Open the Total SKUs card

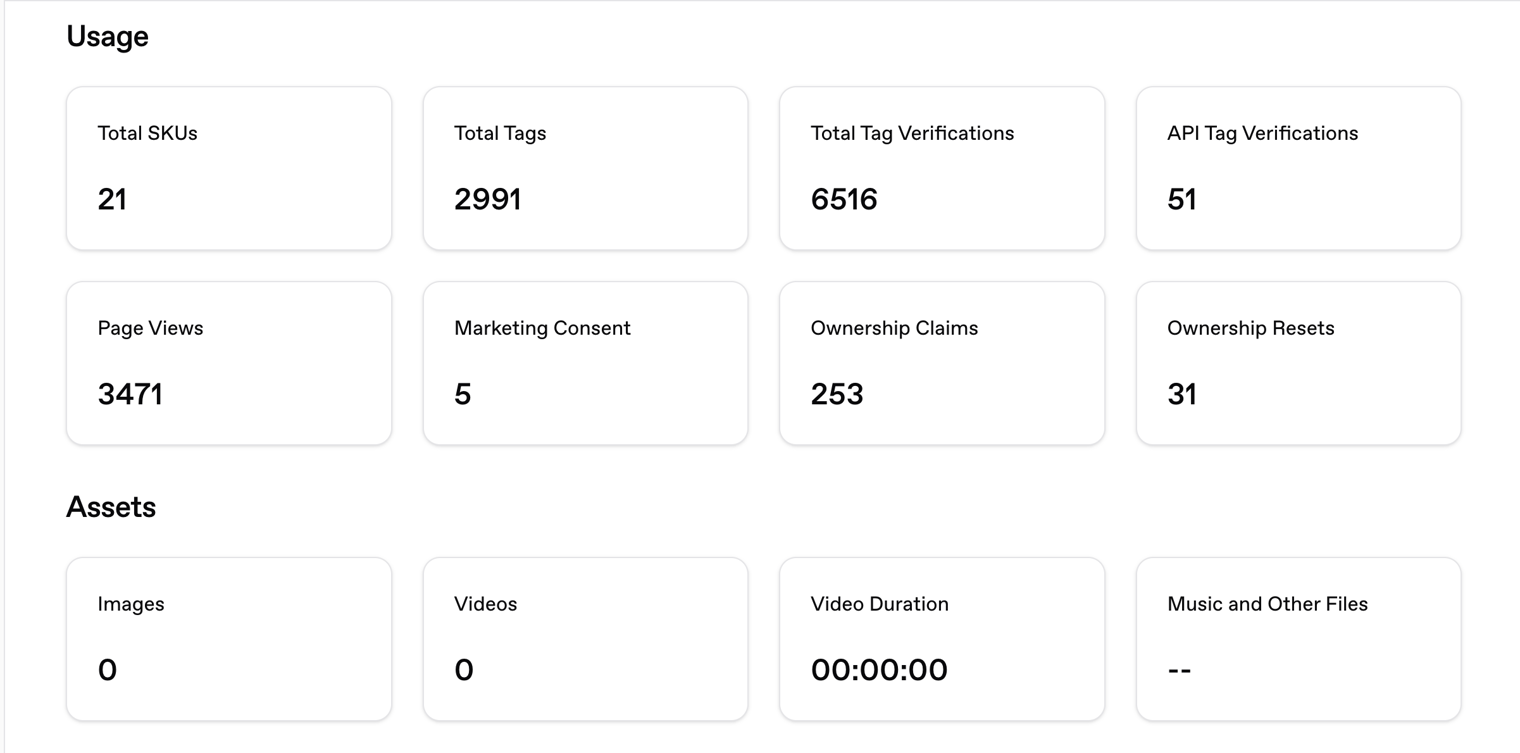(229, 168)
